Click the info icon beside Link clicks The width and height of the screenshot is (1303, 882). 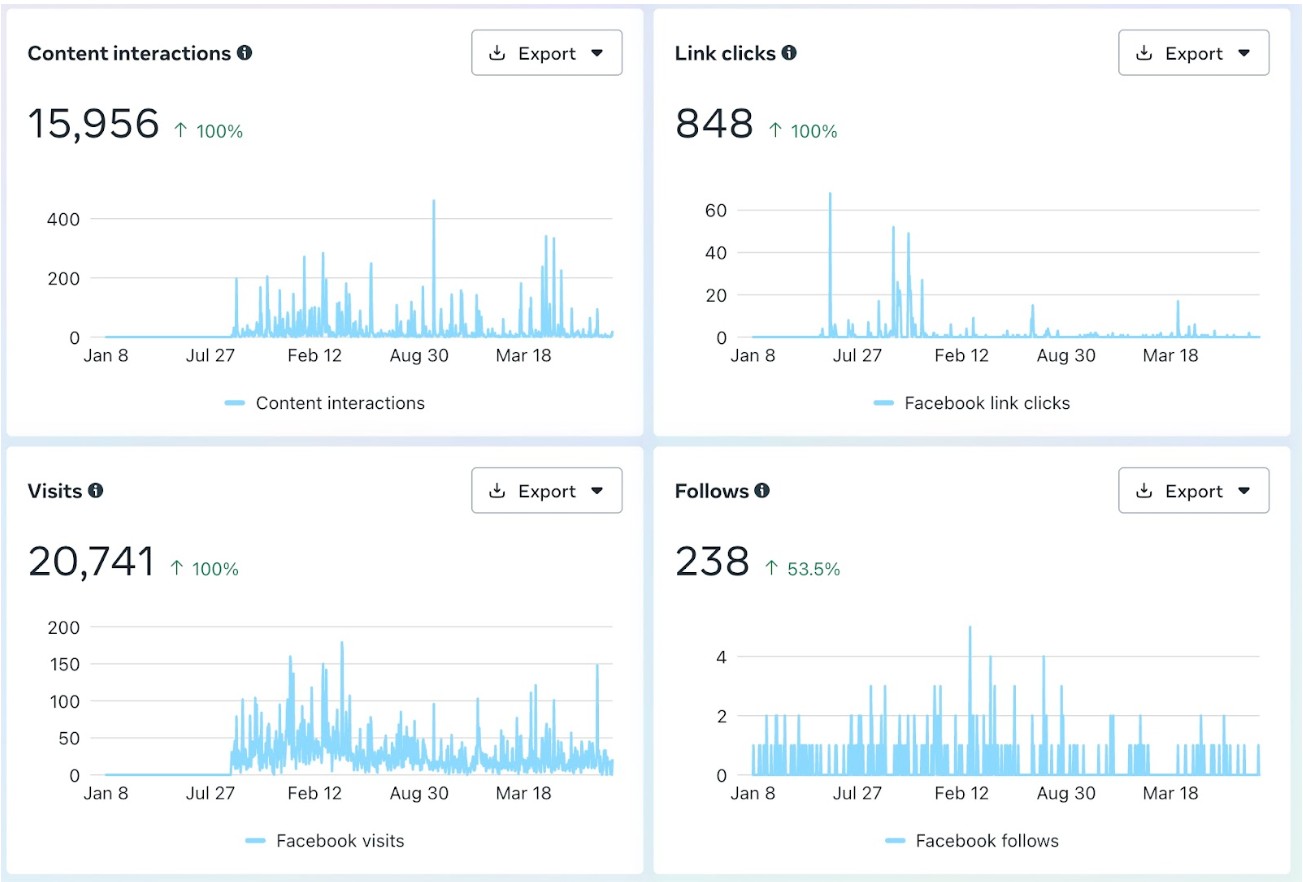coord(789,53)
